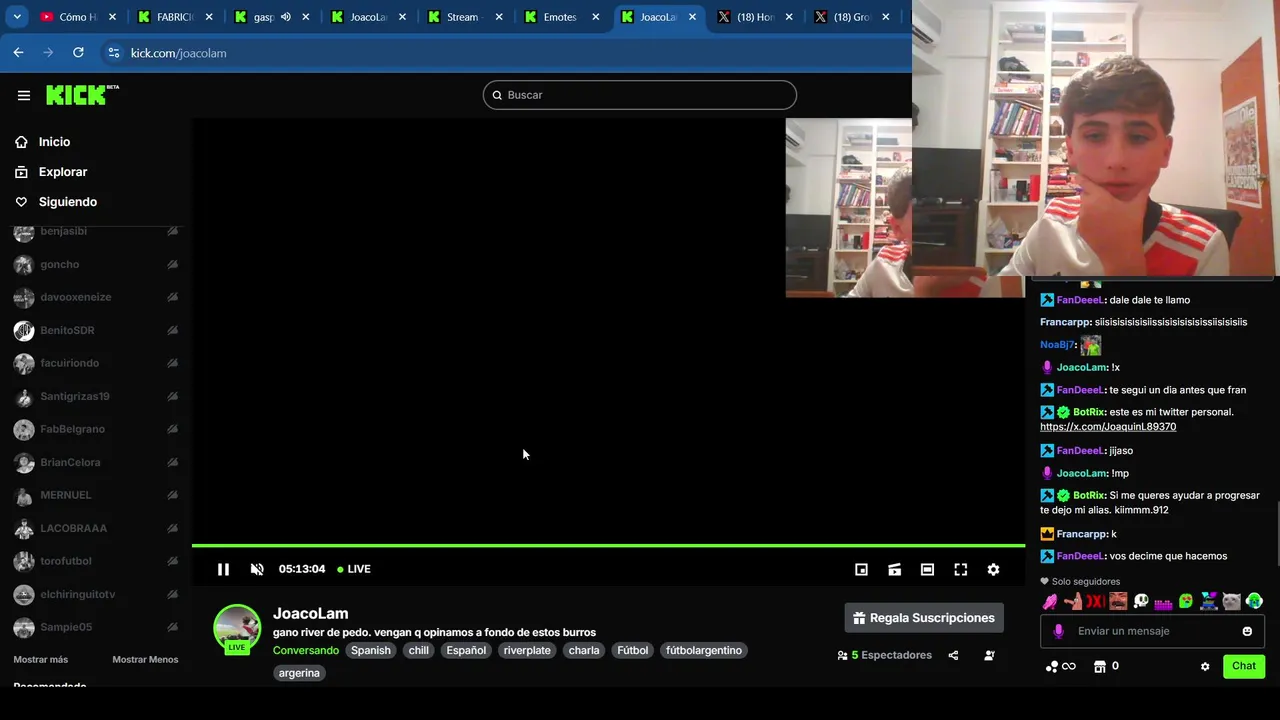Image resolution: width=1280 pixels, height=720 pixels.
Task: Open video player settings gear
Action: click(x=993, y=569)
